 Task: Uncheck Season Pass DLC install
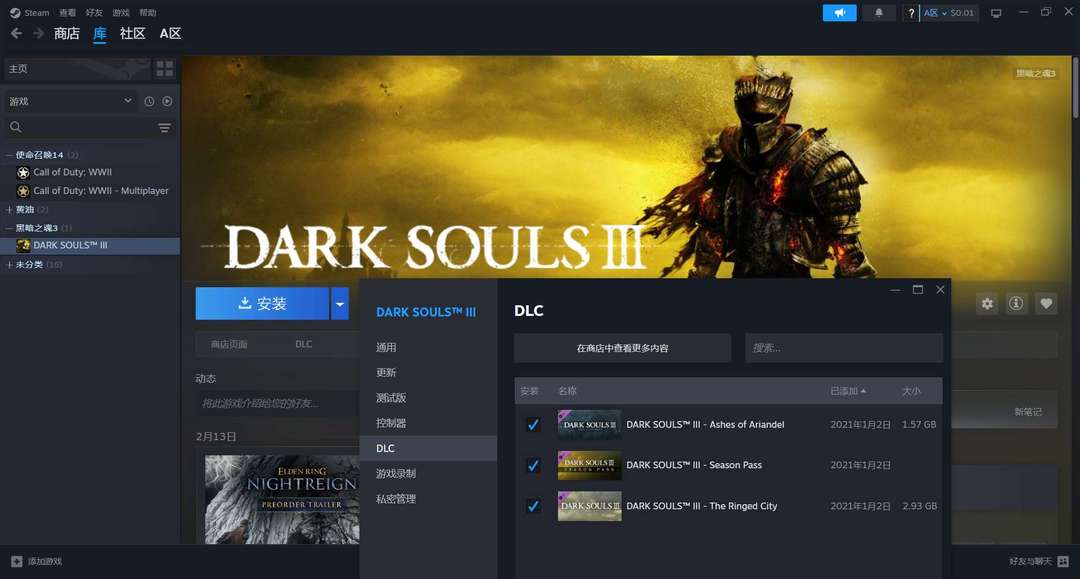pos(532,465)
